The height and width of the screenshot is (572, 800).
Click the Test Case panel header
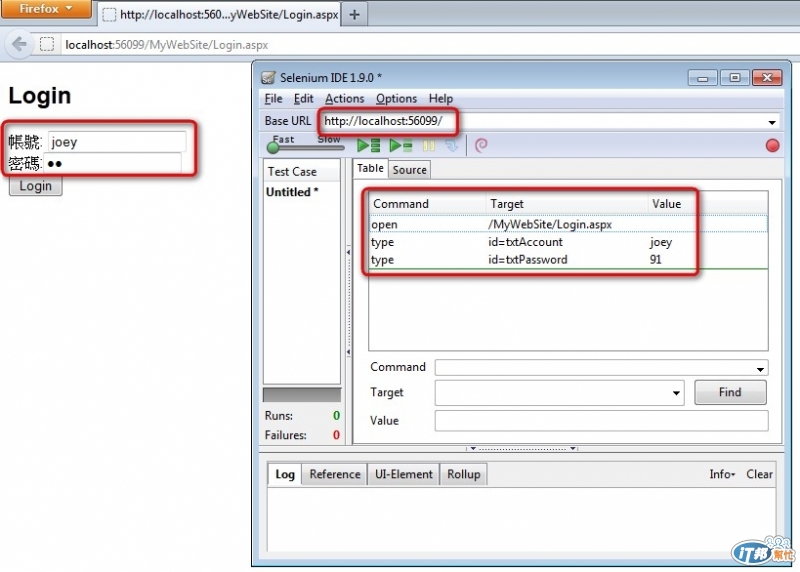coord(302,171)
